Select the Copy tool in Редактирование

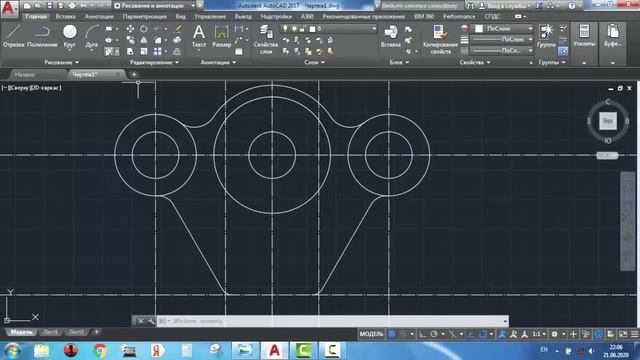point(130,40)
